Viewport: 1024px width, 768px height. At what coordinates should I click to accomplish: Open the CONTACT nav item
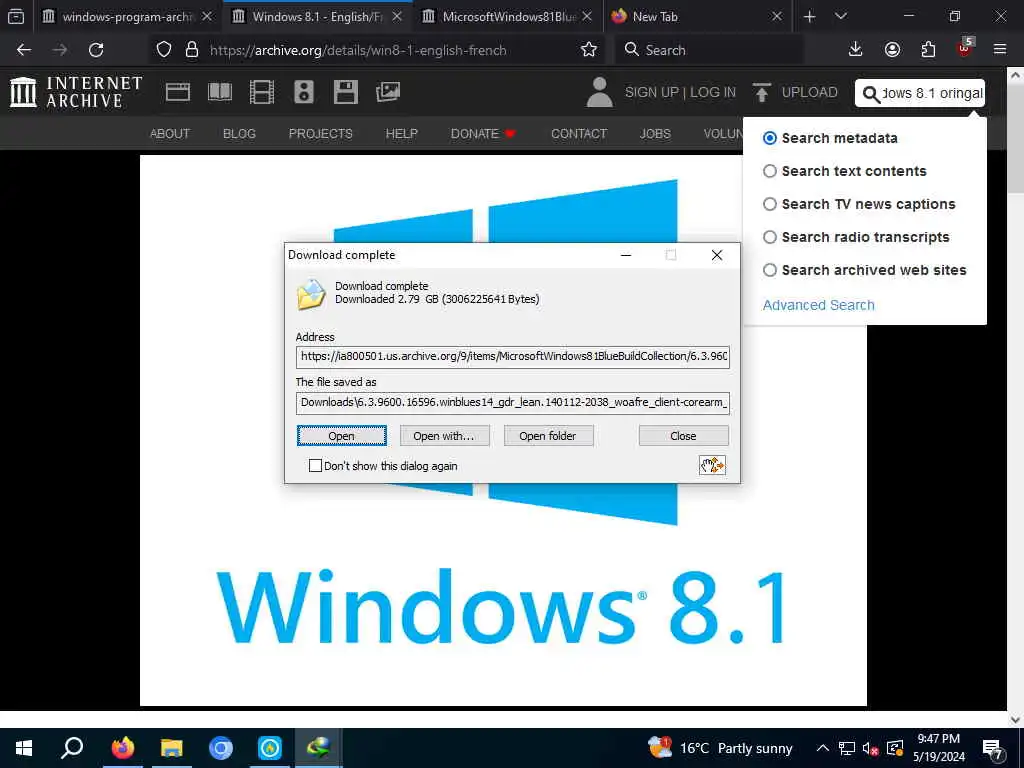point(579,134)
